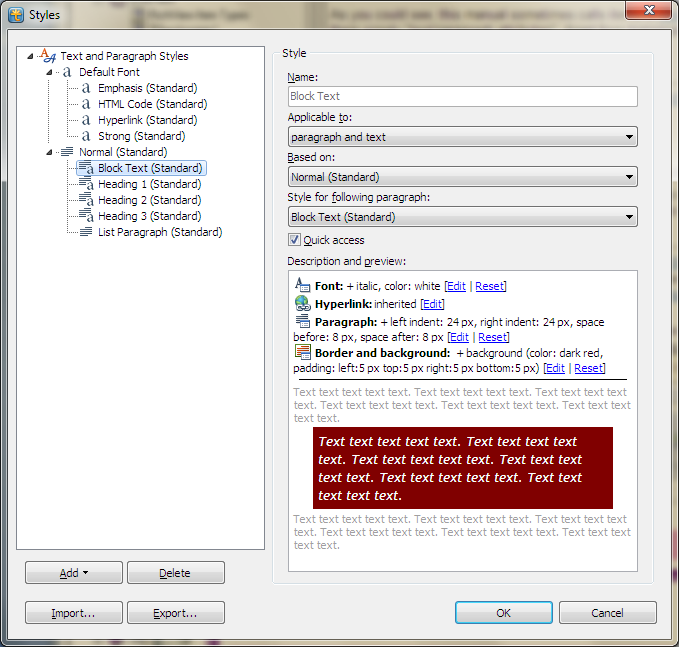Open the Based on dropdown
This screenshot has width=679, height=647.
(x=462, y=177)
